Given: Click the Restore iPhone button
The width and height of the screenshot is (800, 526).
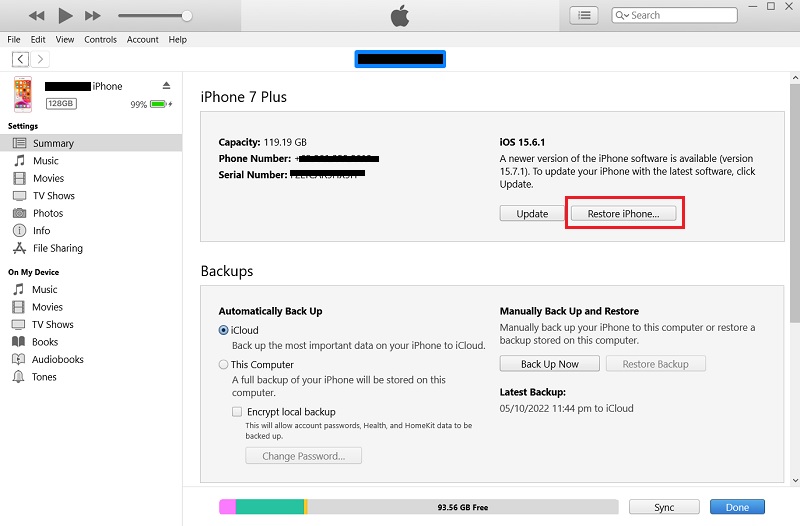Looking at the screenshot, I should click(x=624, y=213).
